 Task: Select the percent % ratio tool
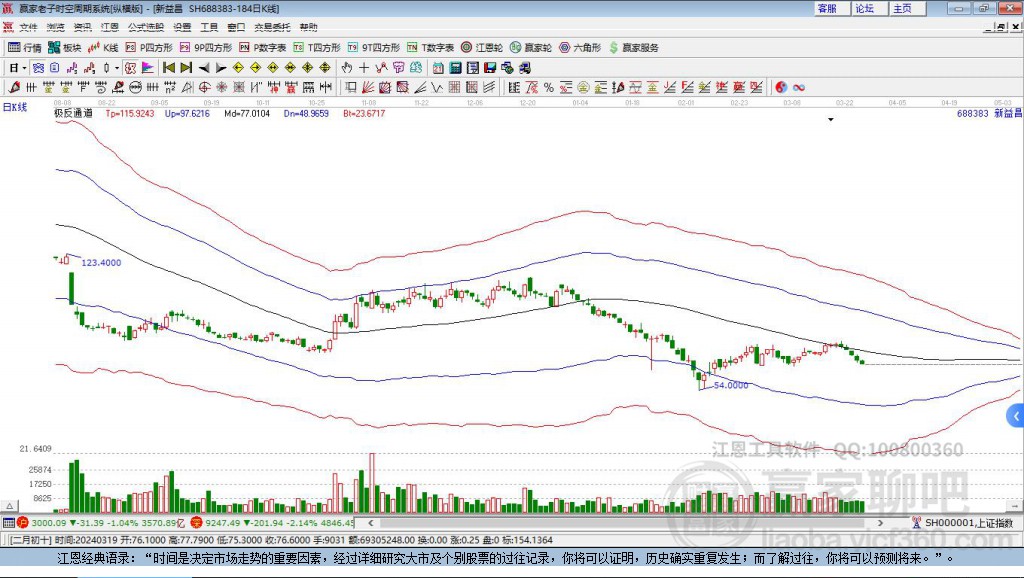pos(549,88)
